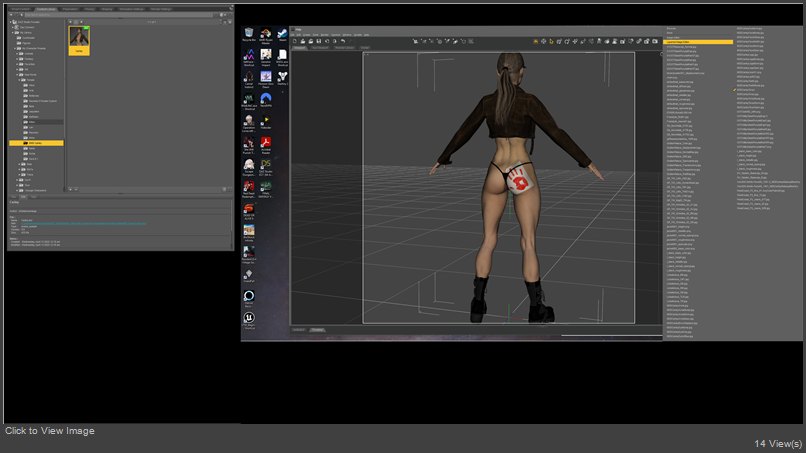Open the DAZ Studio desktop shortcut
806x453 pixels.
tap(266, 167)
